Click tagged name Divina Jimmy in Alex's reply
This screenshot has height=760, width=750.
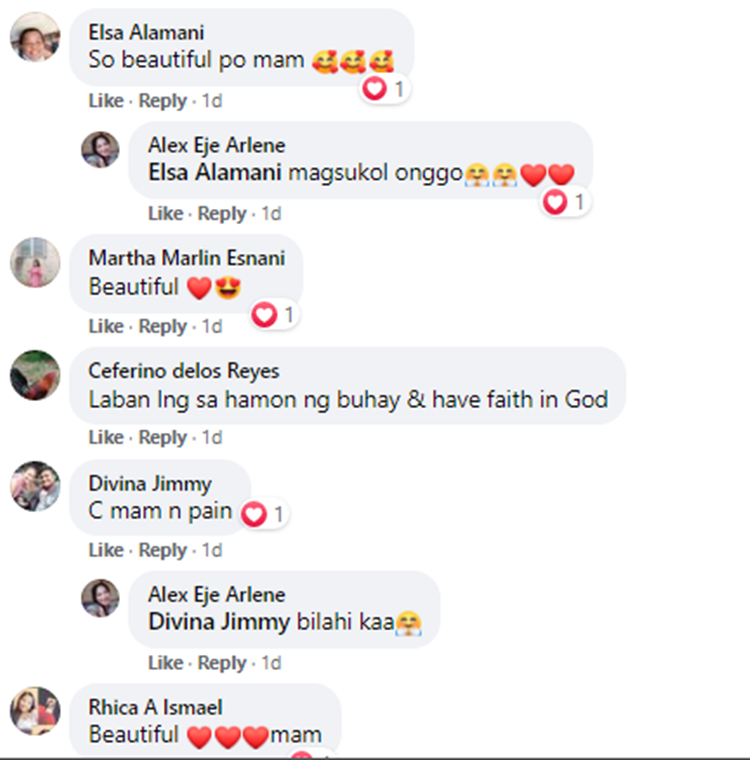pyautogui.click(x=218, y=622)
